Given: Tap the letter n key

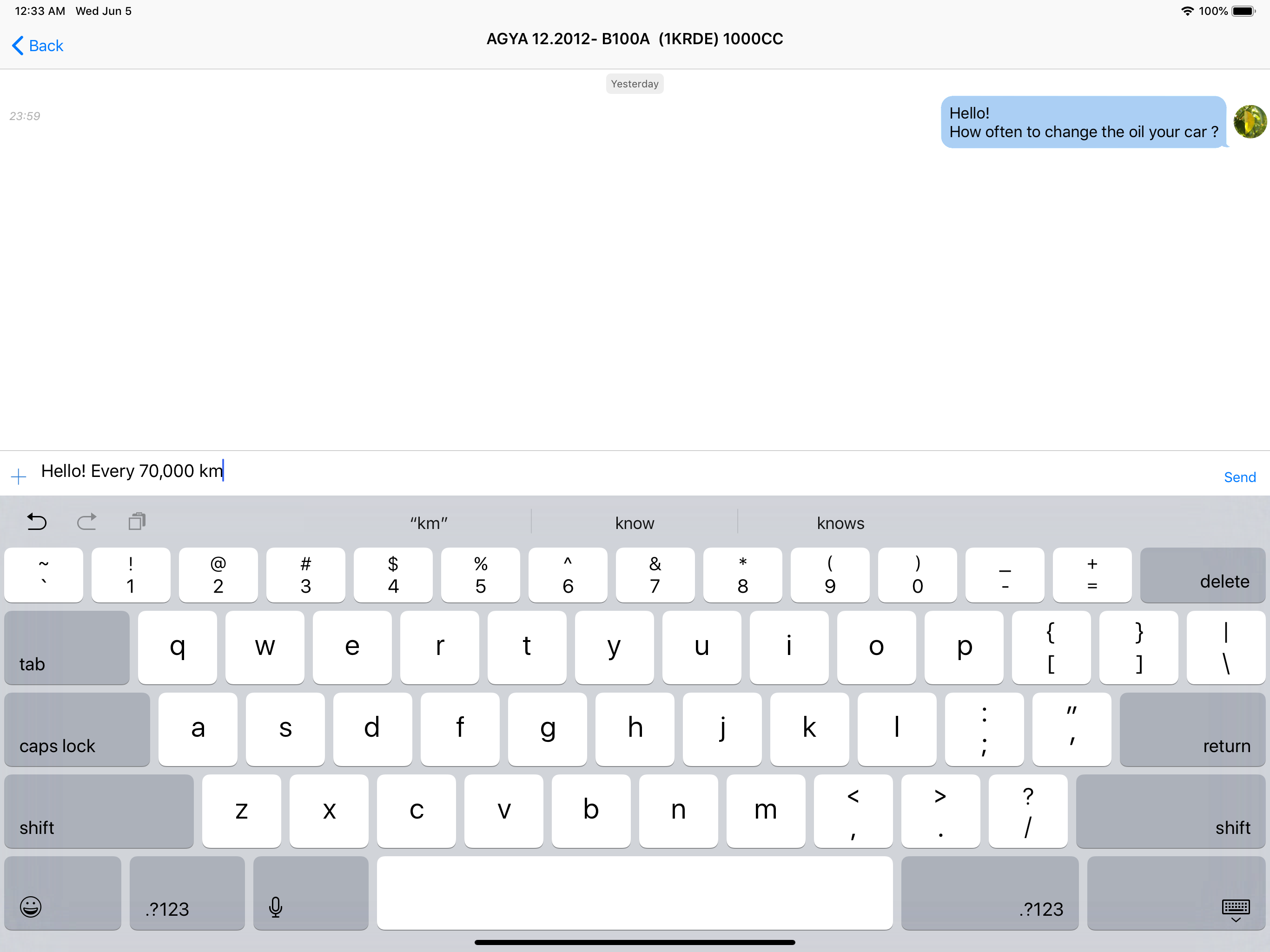Looking at the screenshot, I should pos(679,811).
